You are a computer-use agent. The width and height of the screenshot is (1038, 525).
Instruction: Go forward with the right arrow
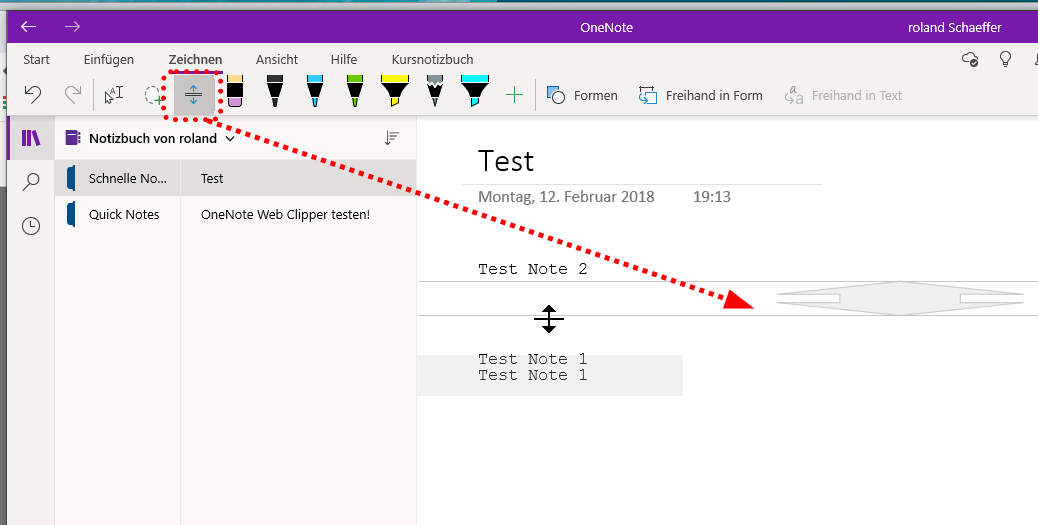tap(72, 27)
